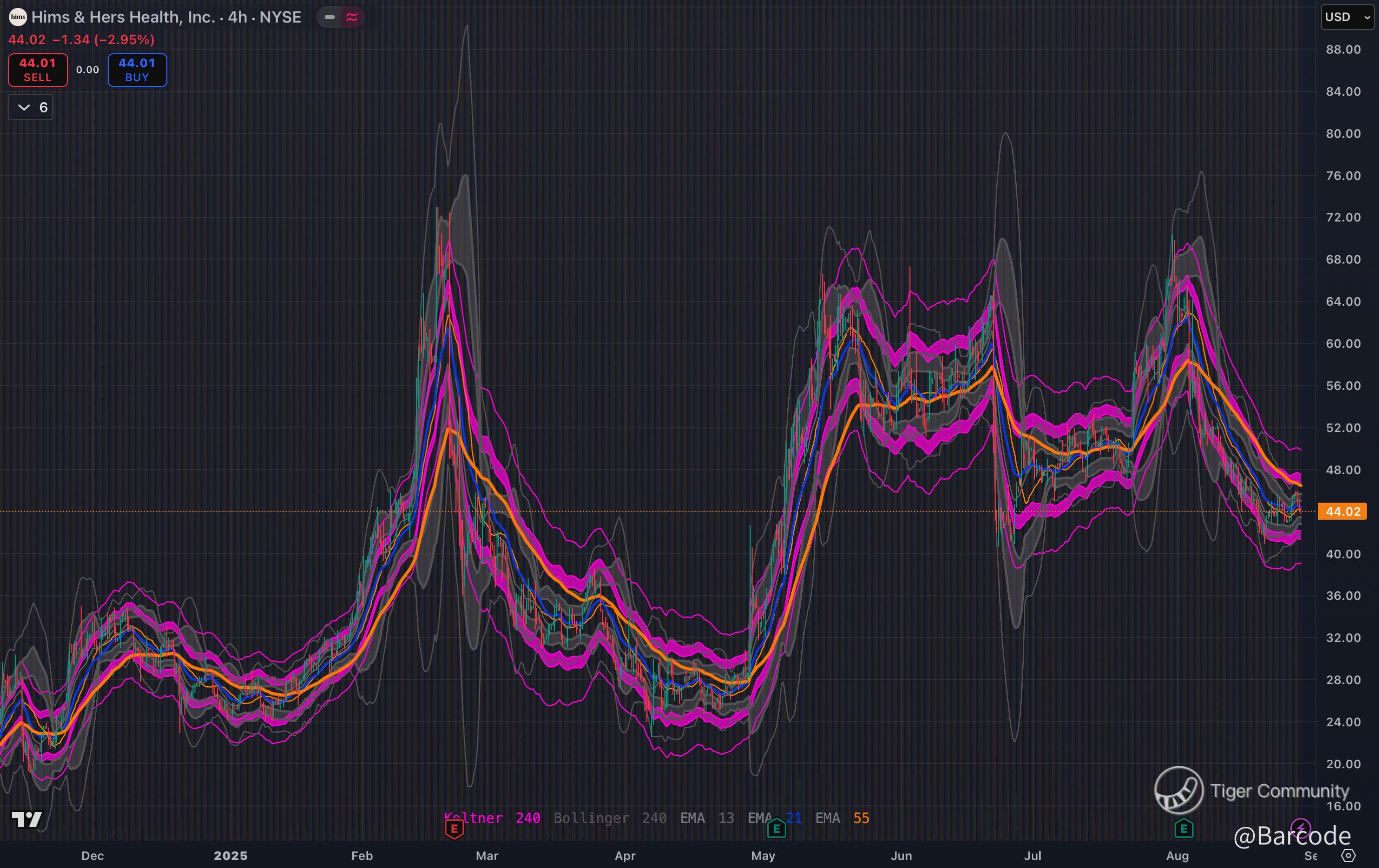Click the TradingView logo in bottom-left corner

(27, 819)
